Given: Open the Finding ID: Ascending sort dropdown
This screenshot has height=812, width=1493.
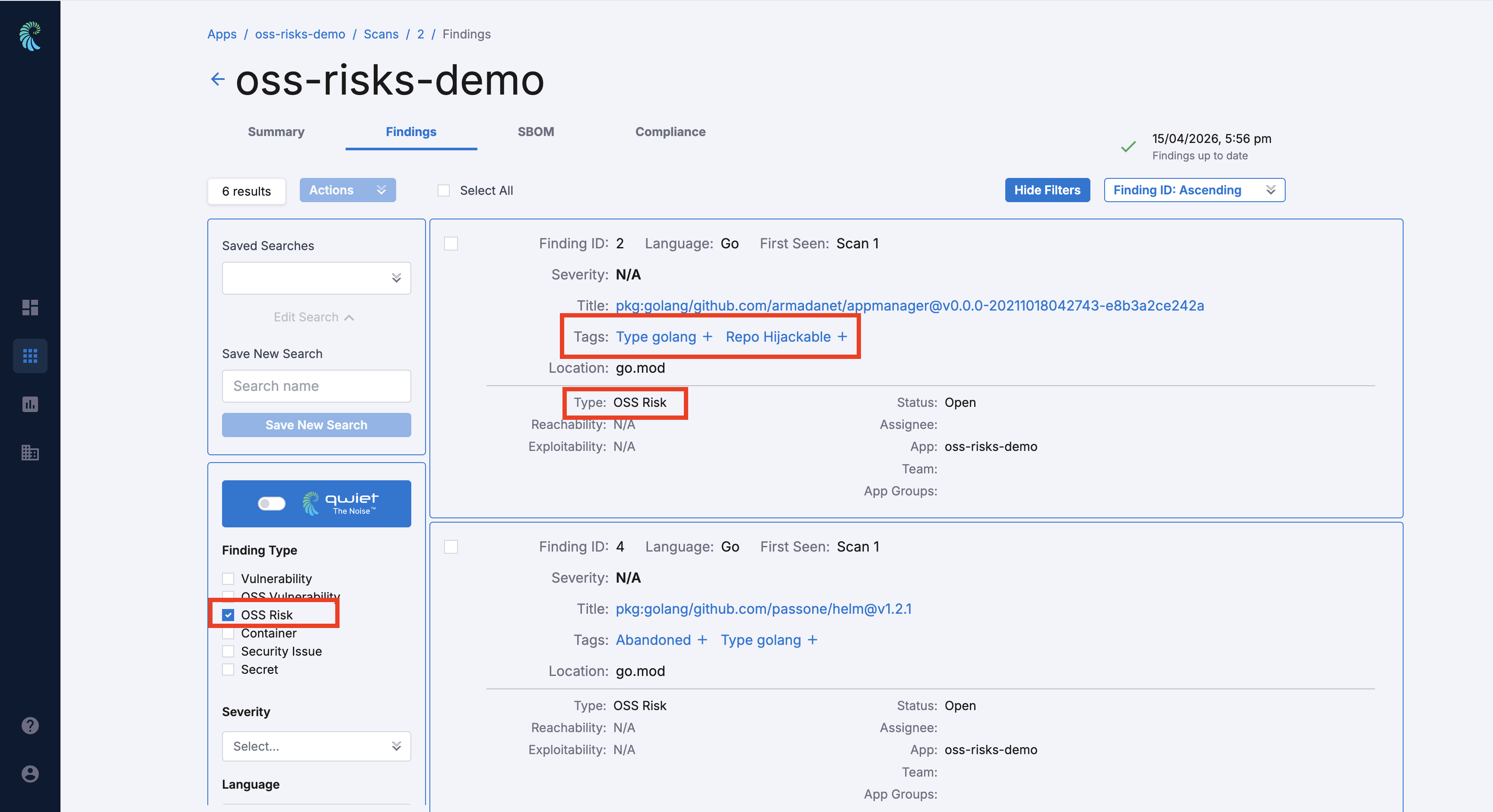Looking at the screenshot, I should tap(1194, 190).
